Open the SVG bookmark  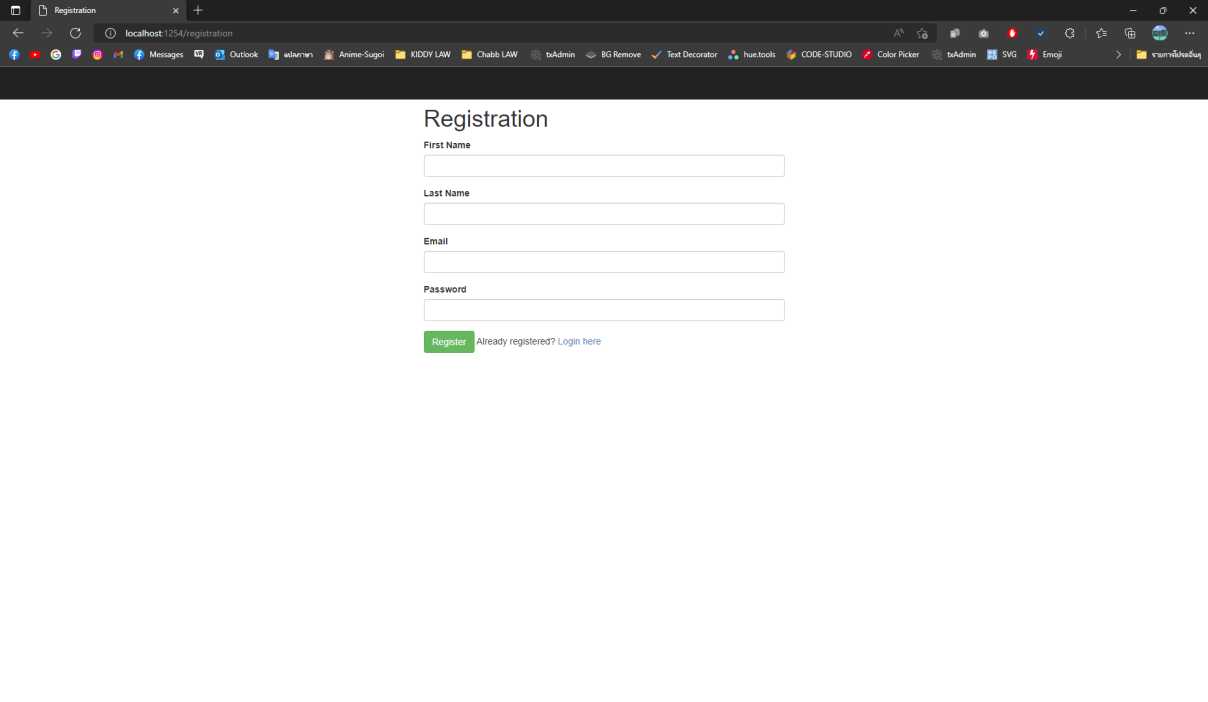click(1001, 55)
